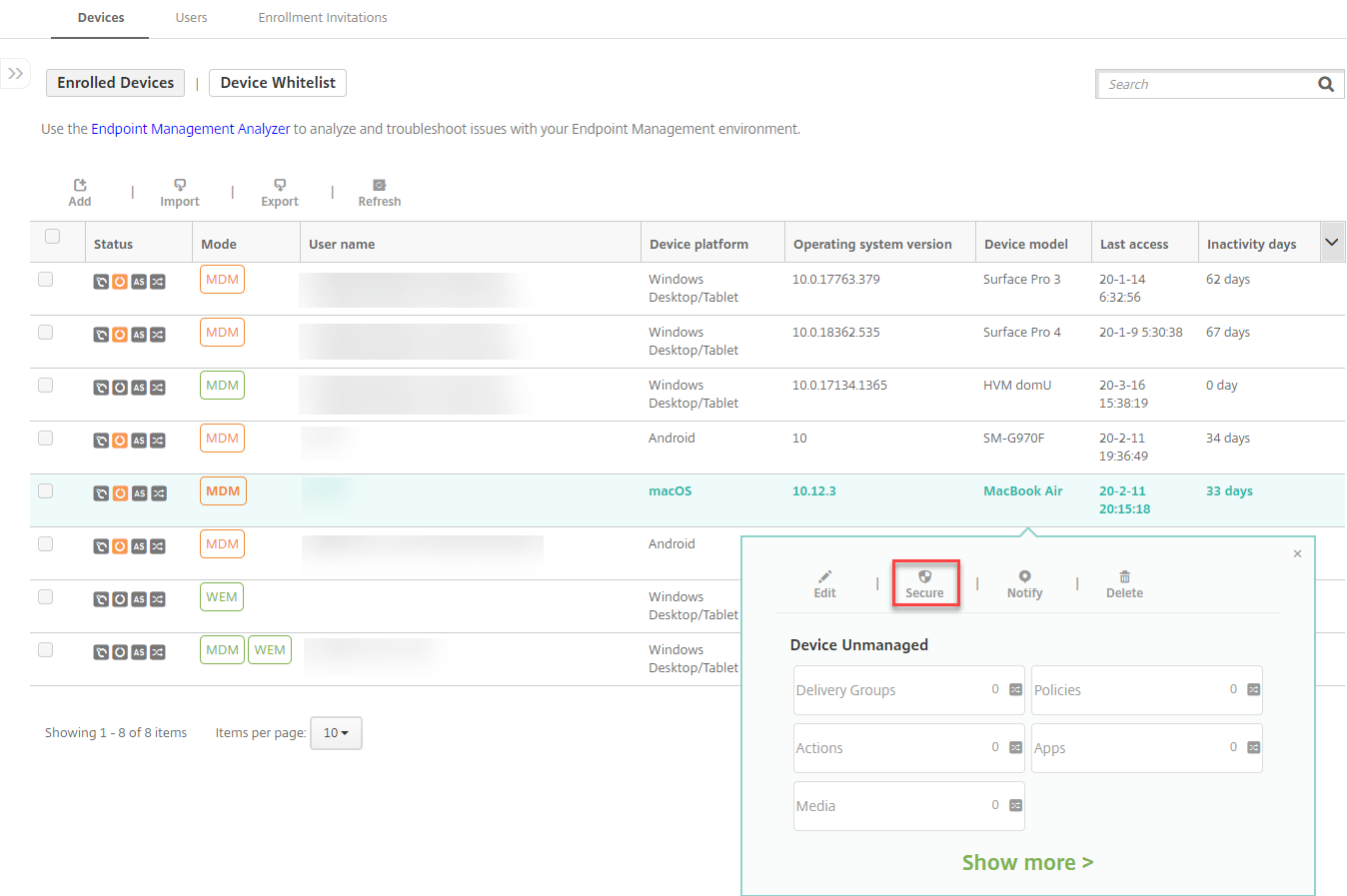Screen dimensions: 1347x896
Task: Click the Secure shield icon
Action: click(x=924, y=577)
